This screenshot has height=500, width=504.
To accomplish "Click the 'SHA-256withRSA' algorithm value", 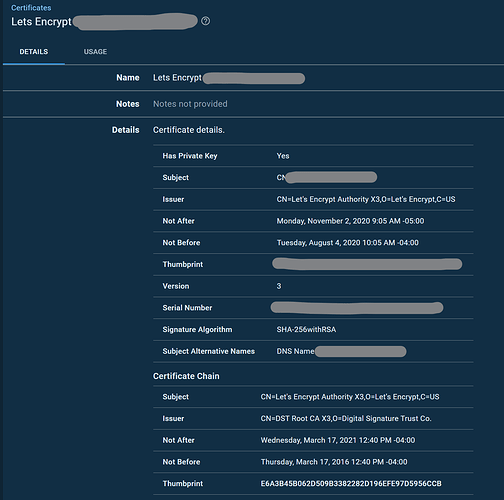I will [x=306, y=329].
